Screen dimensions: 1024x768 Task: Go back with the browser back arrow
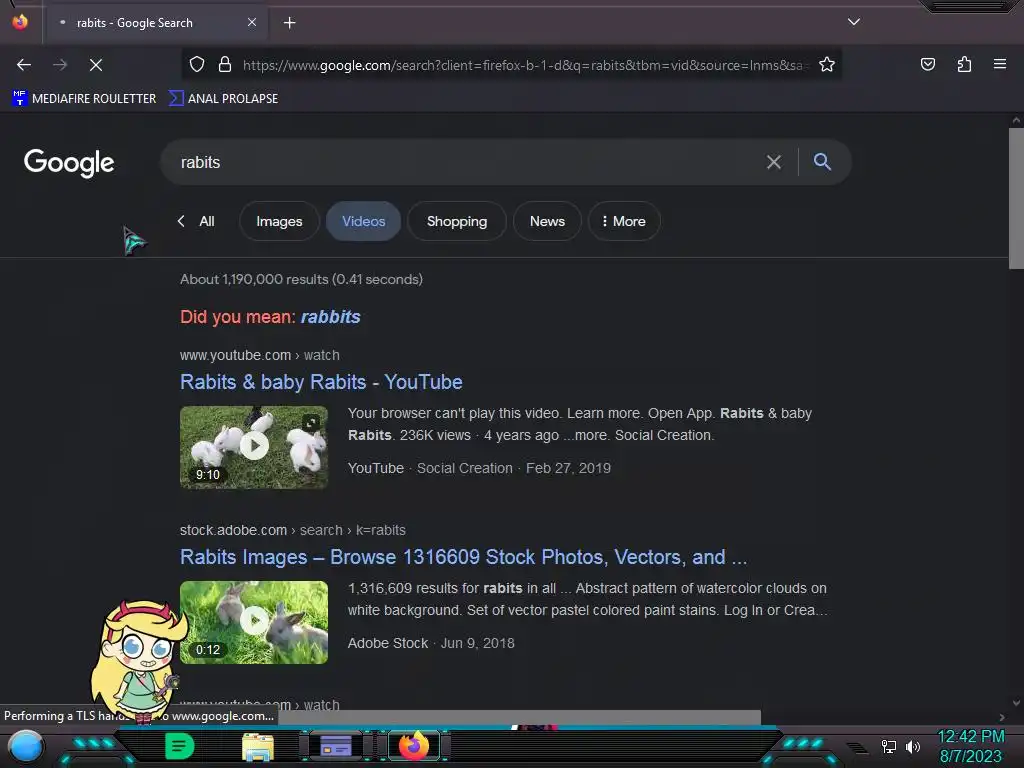click(24, 65)
